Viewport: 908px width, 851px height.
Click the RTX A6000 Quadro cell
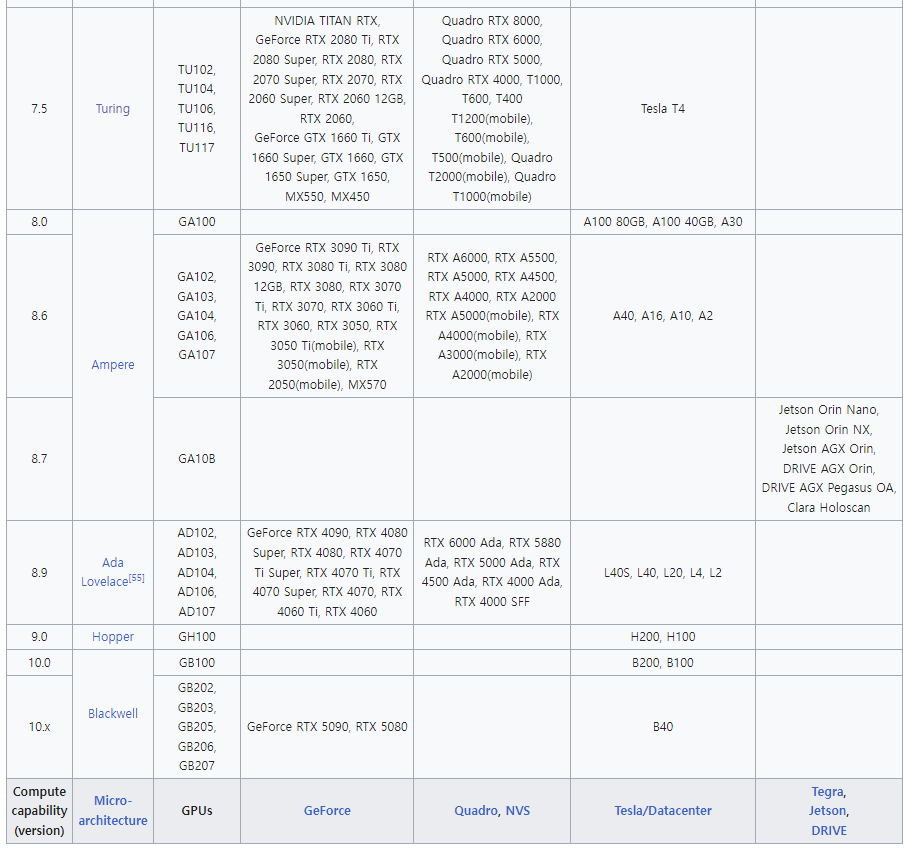(492, 316)
